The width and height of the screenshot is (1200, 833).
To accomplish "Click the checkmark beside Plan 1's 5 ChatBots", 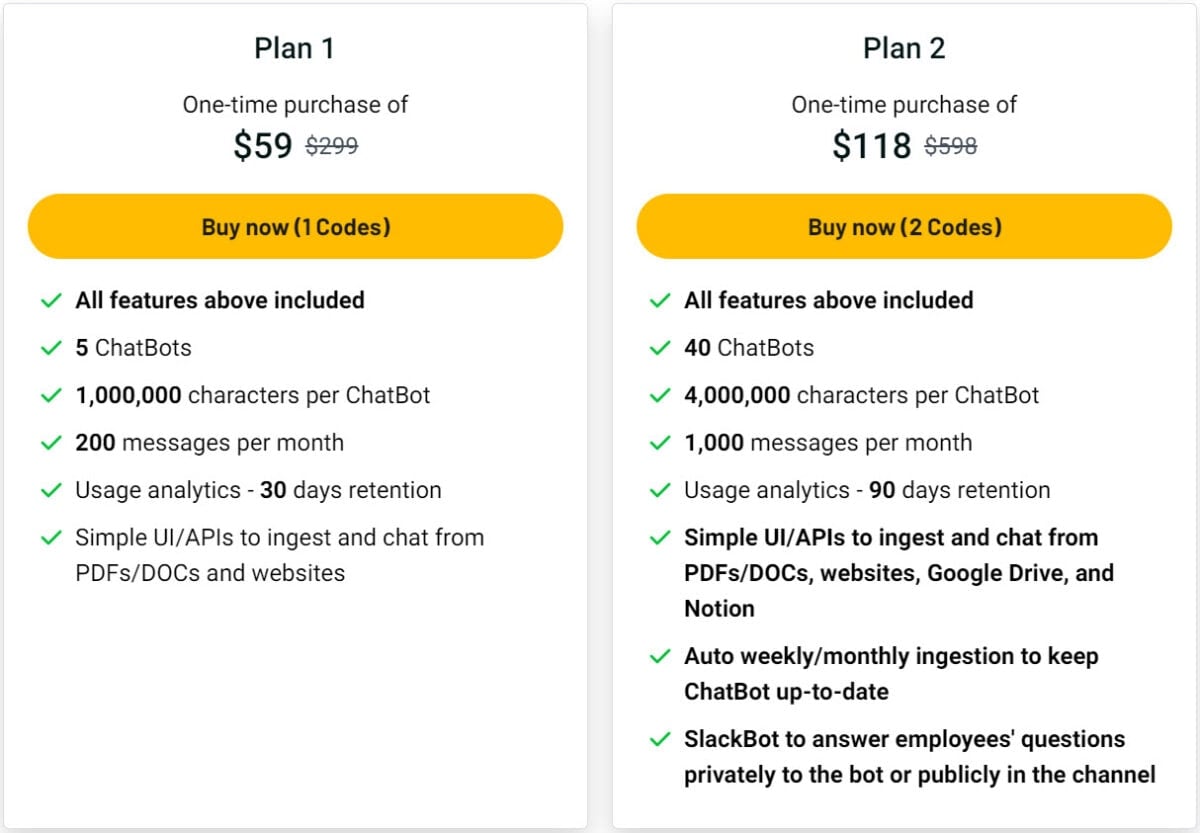I will pyautogui.click(x=51, y=348).
